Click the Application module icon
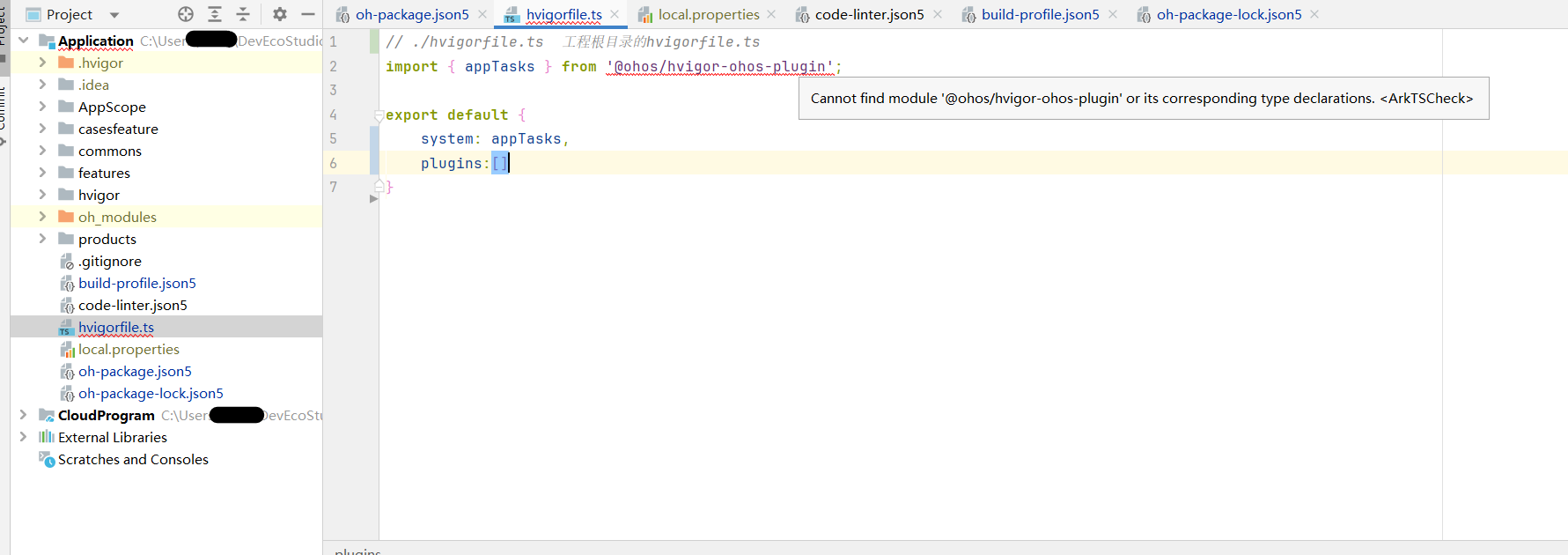This screenshot has height=555, width=1568. click(x=47, y=41)
